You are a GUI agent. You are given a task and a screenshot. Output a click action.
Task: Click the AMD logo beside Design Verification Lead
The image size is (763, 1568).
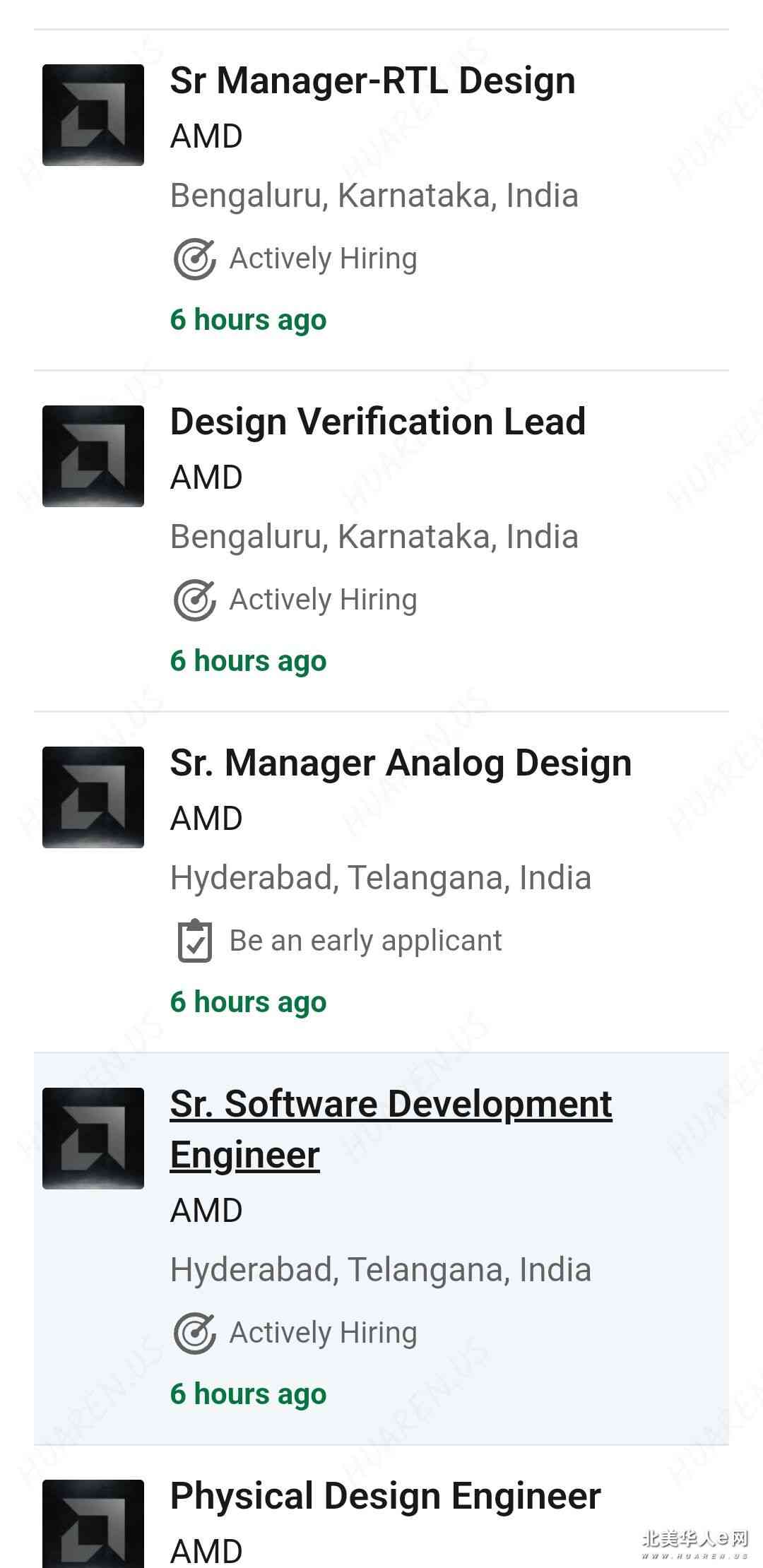[93, 456]
